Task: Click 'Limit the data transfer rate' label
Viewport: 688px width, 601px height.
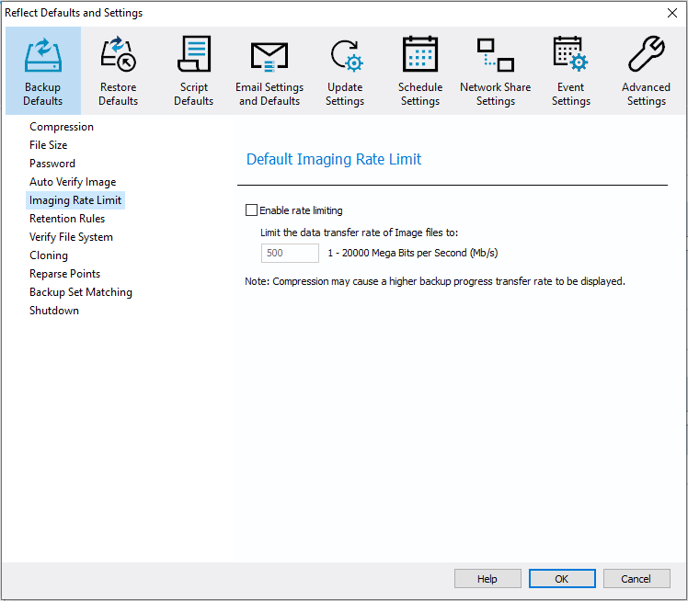Action: [359, 233]
